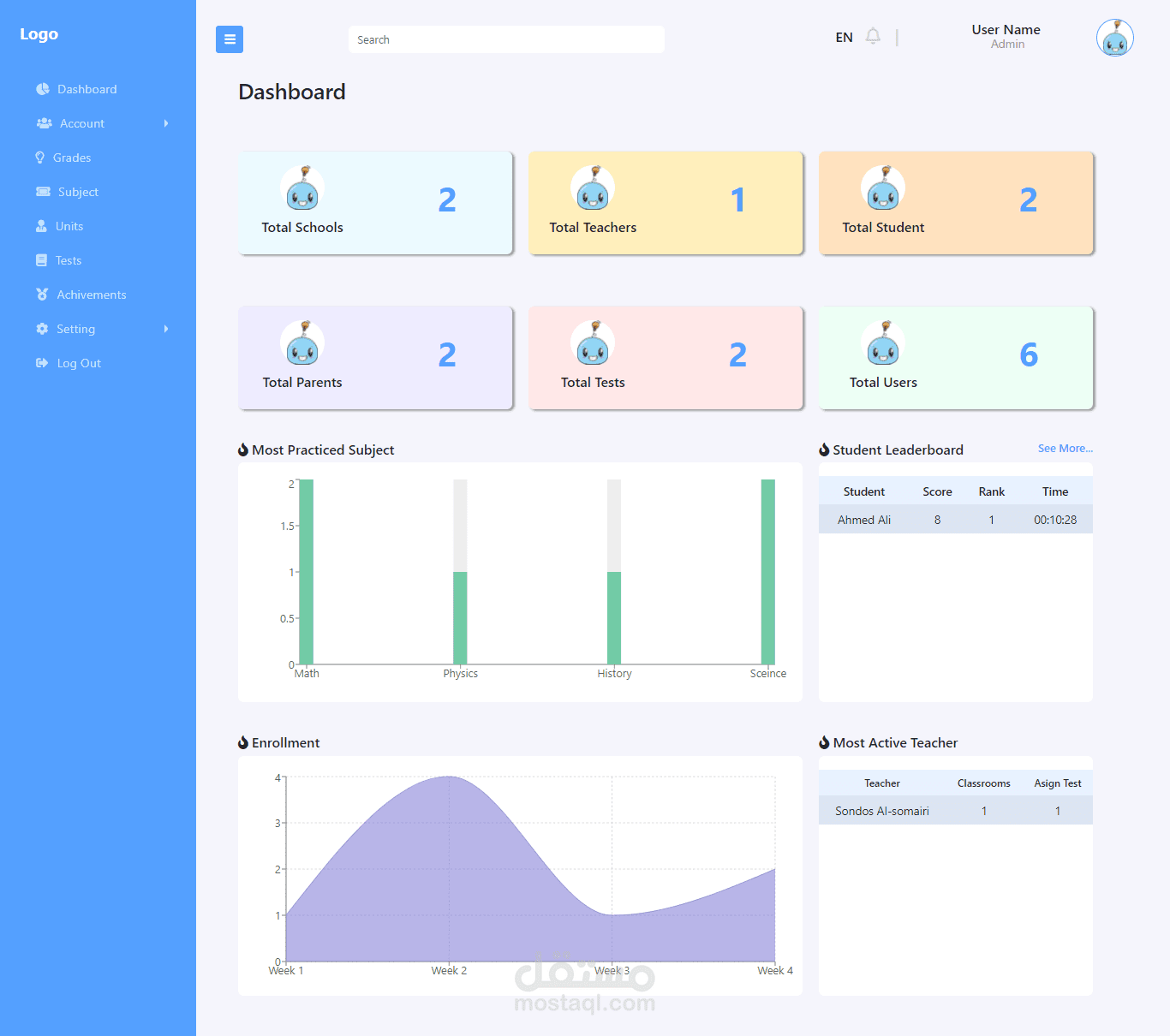Expand the Setting submenu arrow

click(166, 329)
